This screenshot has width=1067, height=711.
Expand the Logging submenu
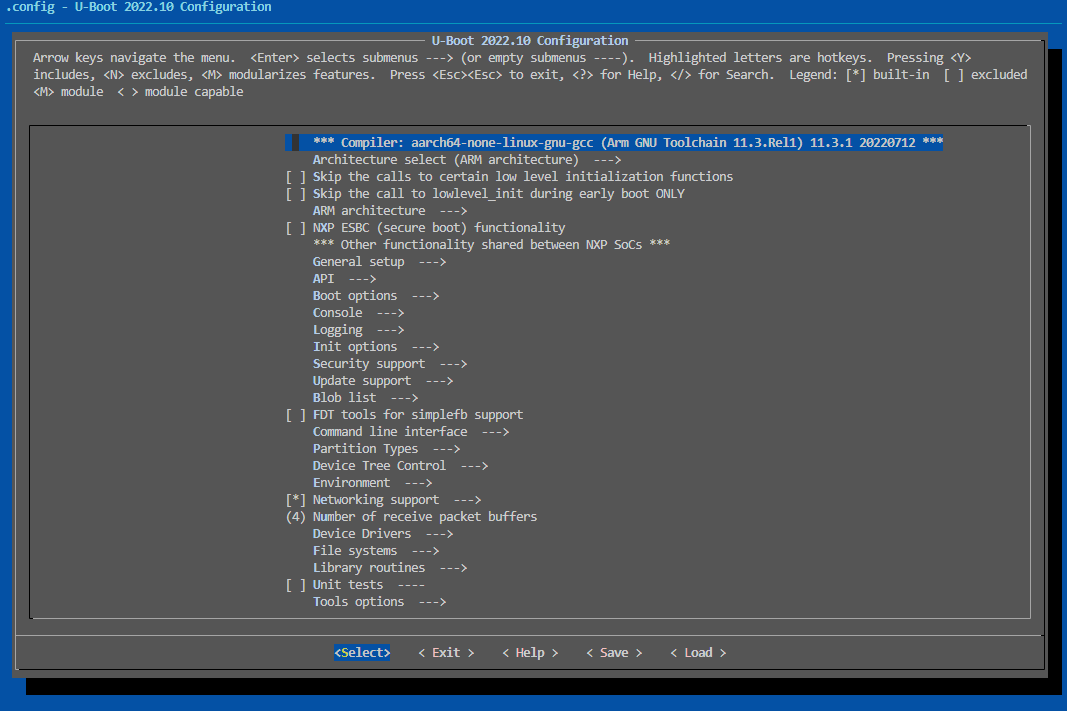[x=359, y=330]
